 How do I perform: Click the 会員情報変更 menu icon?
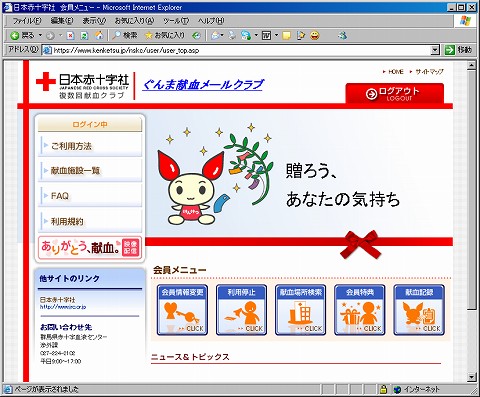(x=182, y=310)
